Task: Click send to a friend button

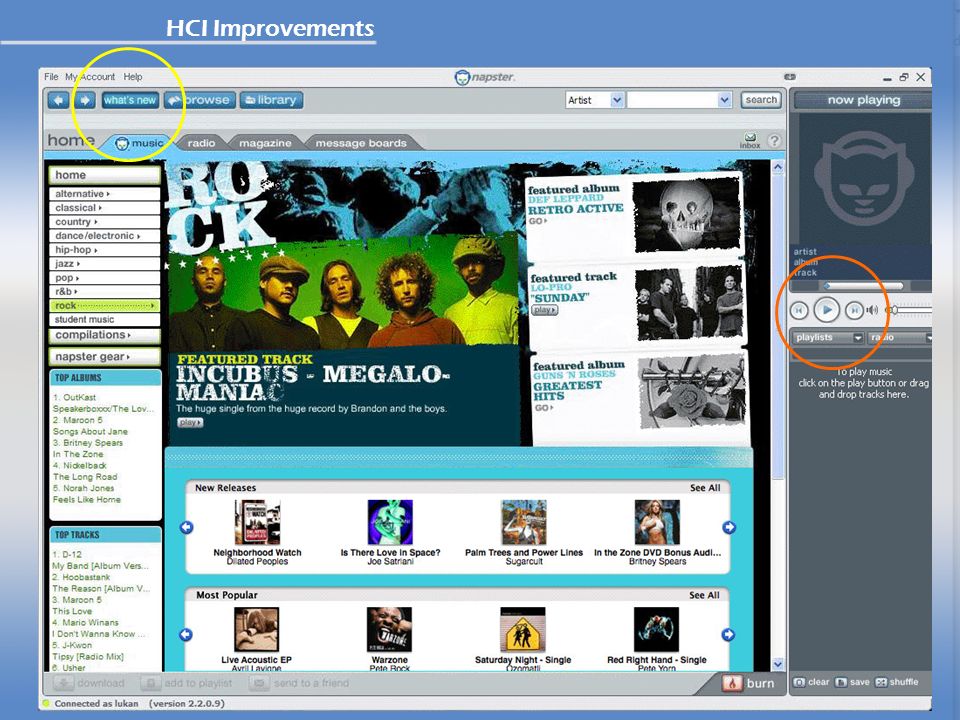Action: tap(300, 683)
